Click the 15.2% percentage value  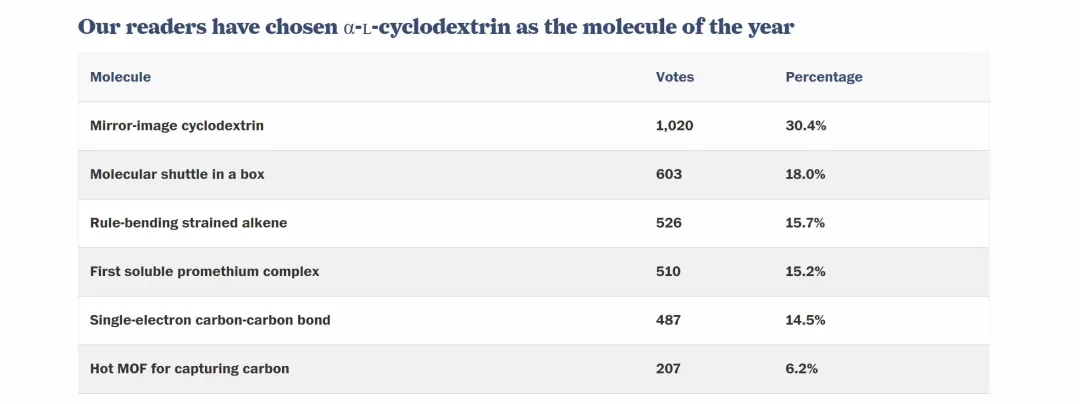(806, 271)
